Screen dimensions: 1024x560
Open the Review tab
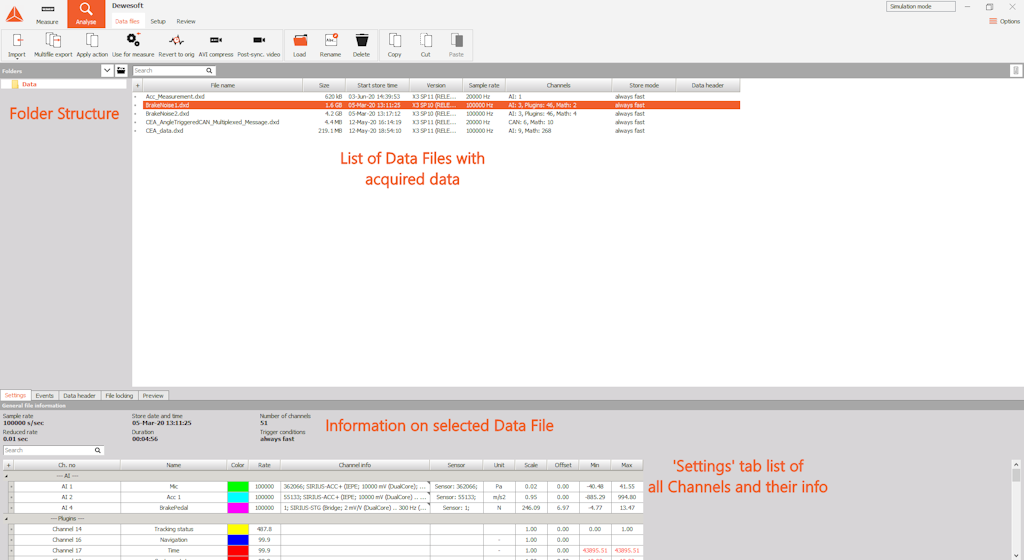[186, 22]
